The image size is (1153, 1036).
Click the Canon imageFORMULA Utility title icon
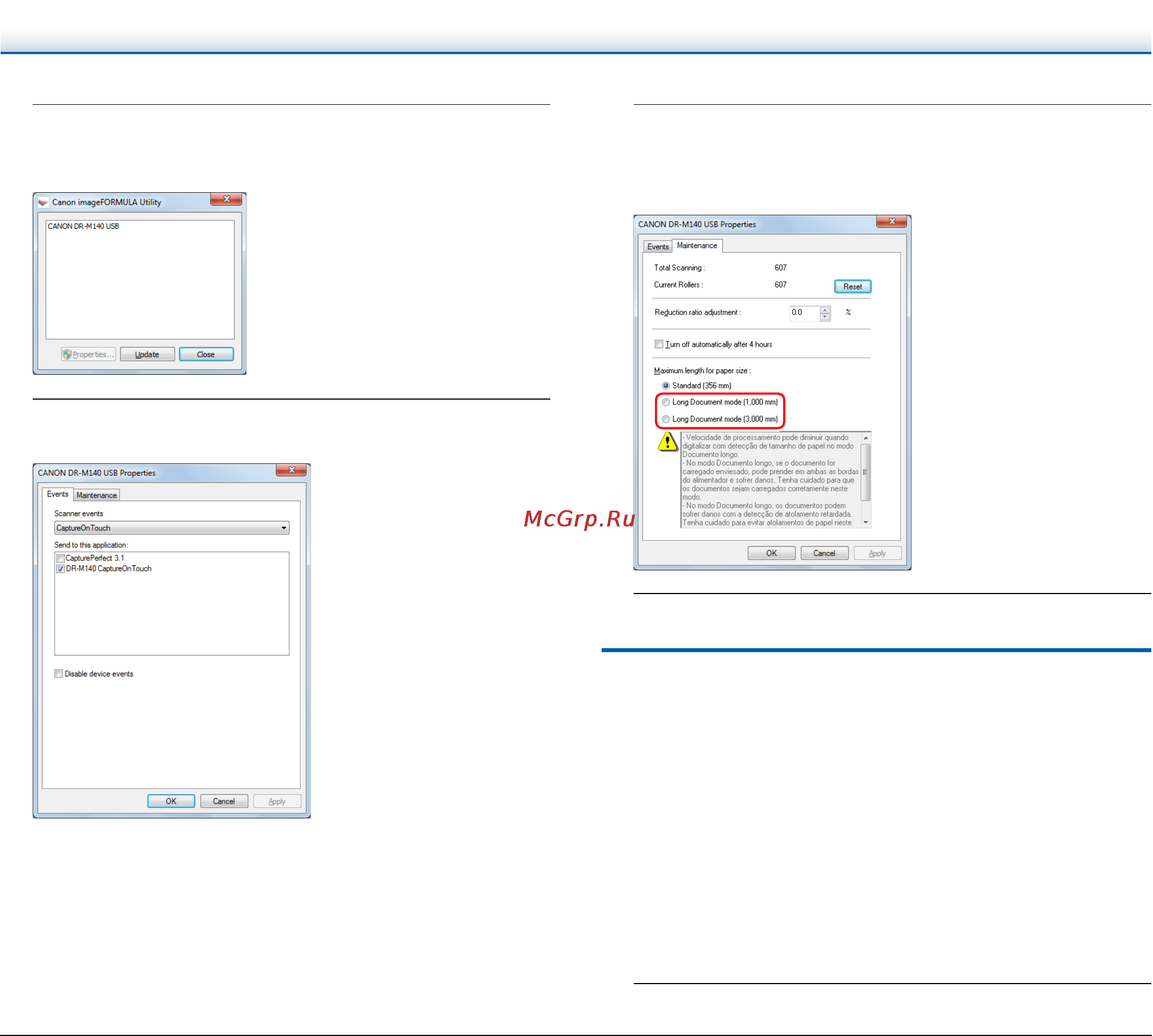(43, 202)
